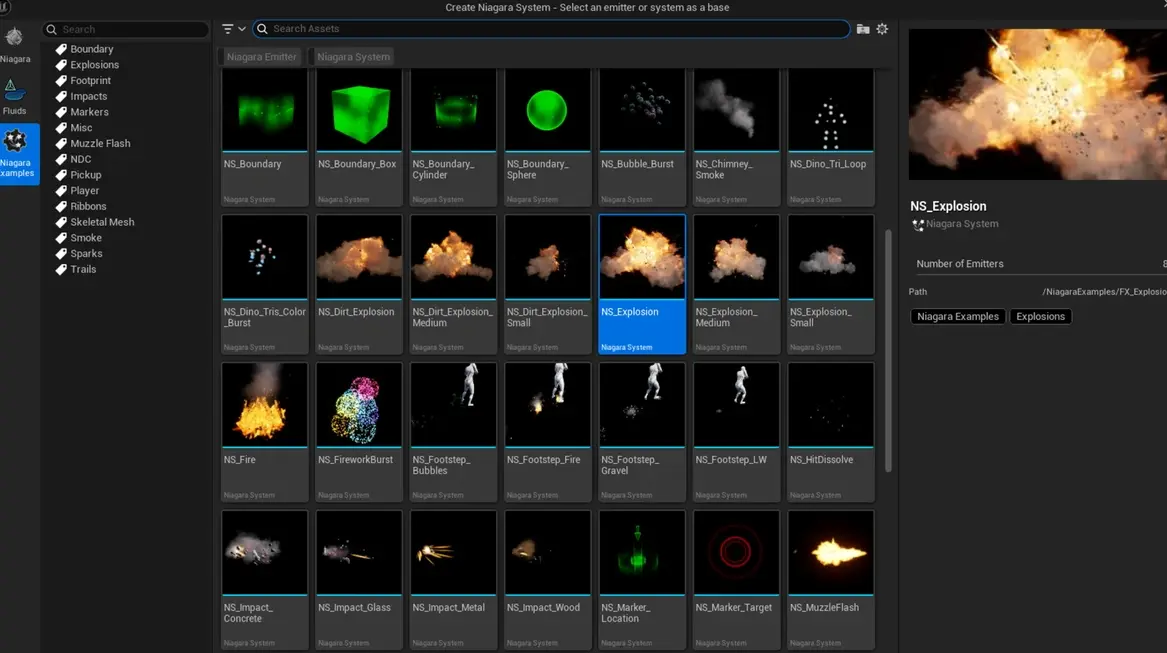Click the Ribbons tag icon
This screenshot has width=1167, height=653.
(x=61, y=207)
